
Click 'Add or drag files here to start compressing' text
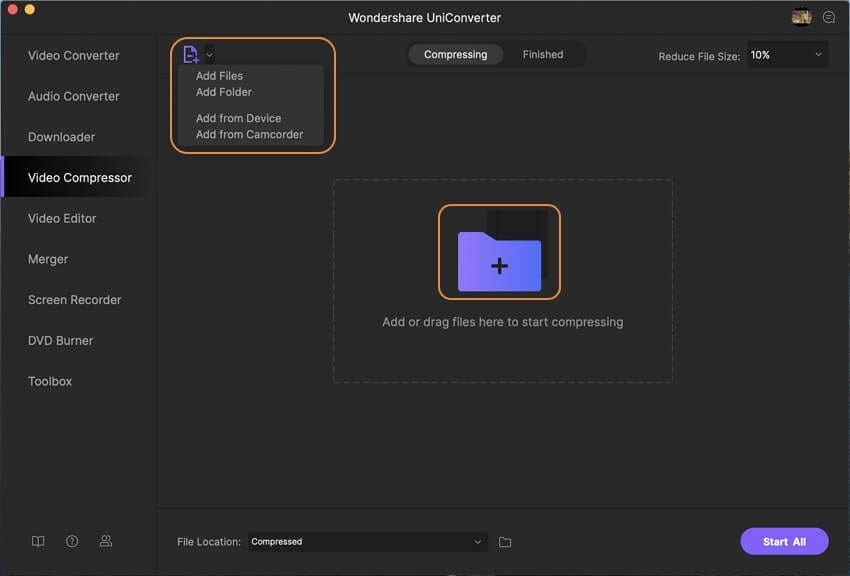(503, 322)
